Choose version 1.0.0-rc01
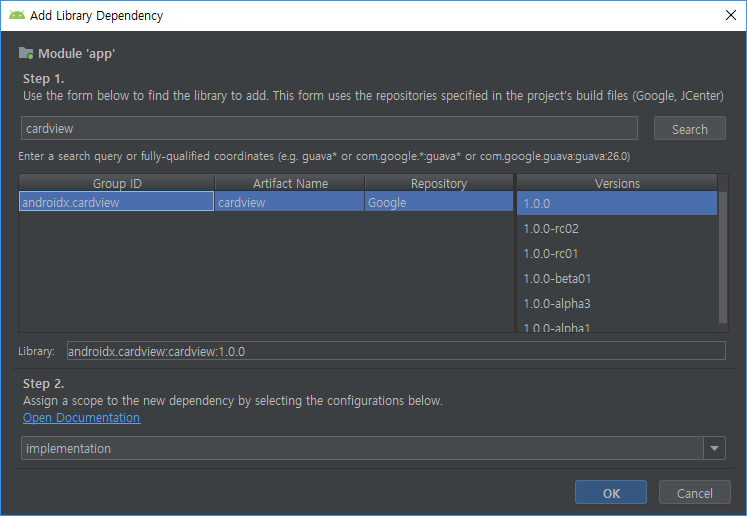The height and width of the screenshot is (516, 747). tap(617, 253)
